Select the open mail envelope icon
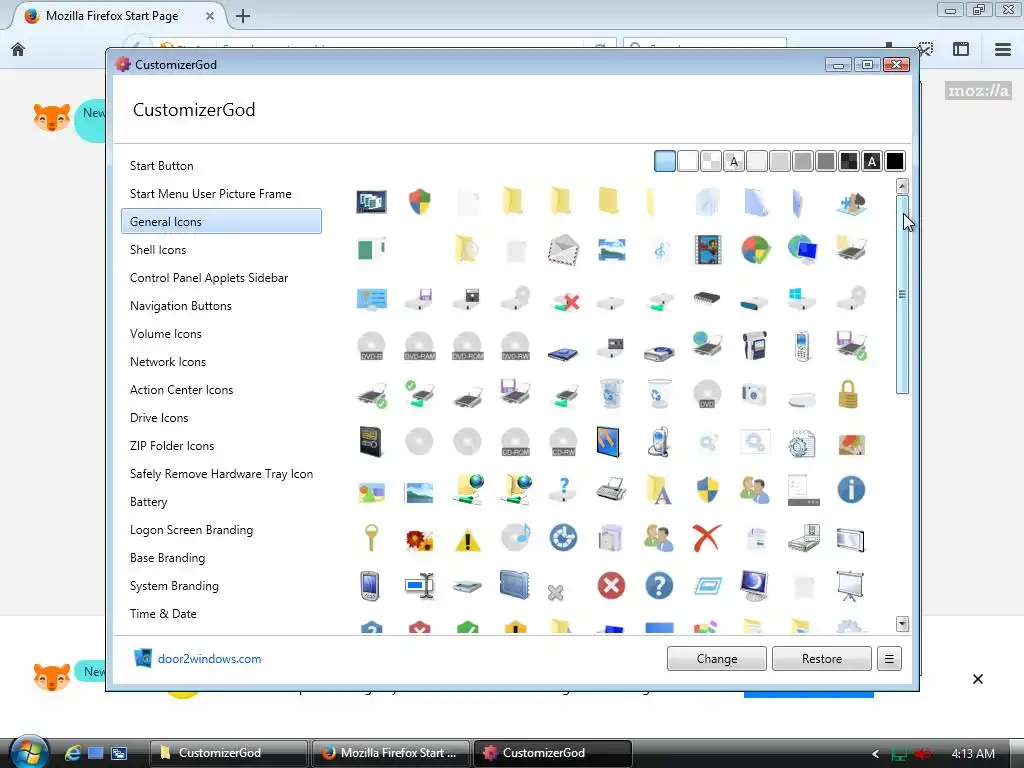 [564, 250]
